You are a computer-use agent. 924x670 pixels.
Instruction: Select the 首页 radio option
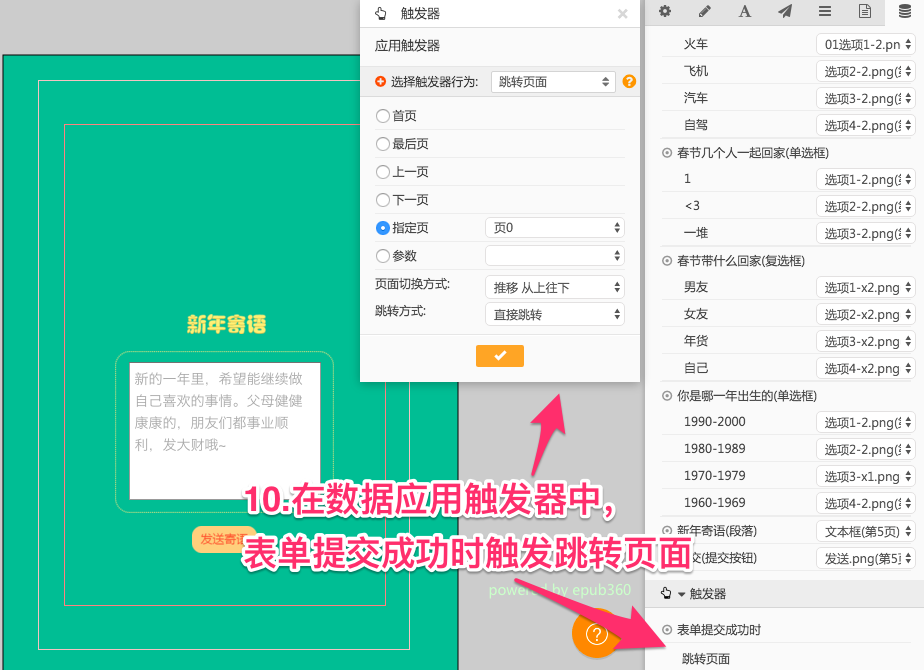(383, 116)
